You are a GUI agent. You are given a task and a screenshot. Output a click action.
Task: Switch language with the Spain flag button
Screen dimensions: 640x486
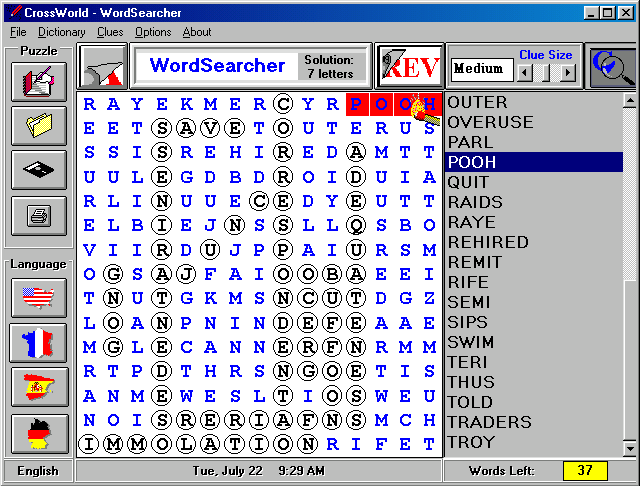[39, 387]
